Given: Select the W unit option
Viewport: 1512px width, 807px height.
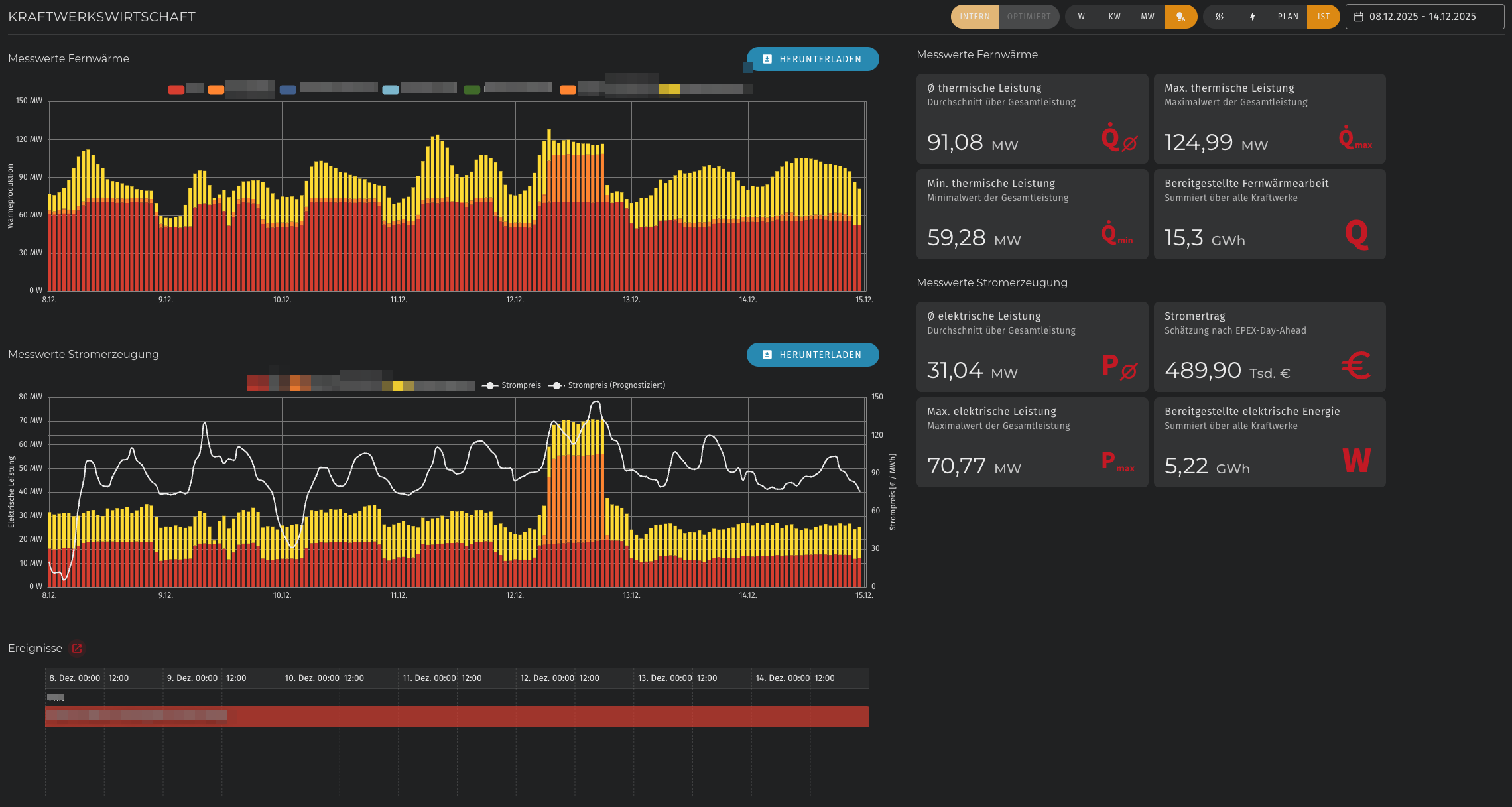Looking at the screenshot, I should [1082, 17].
